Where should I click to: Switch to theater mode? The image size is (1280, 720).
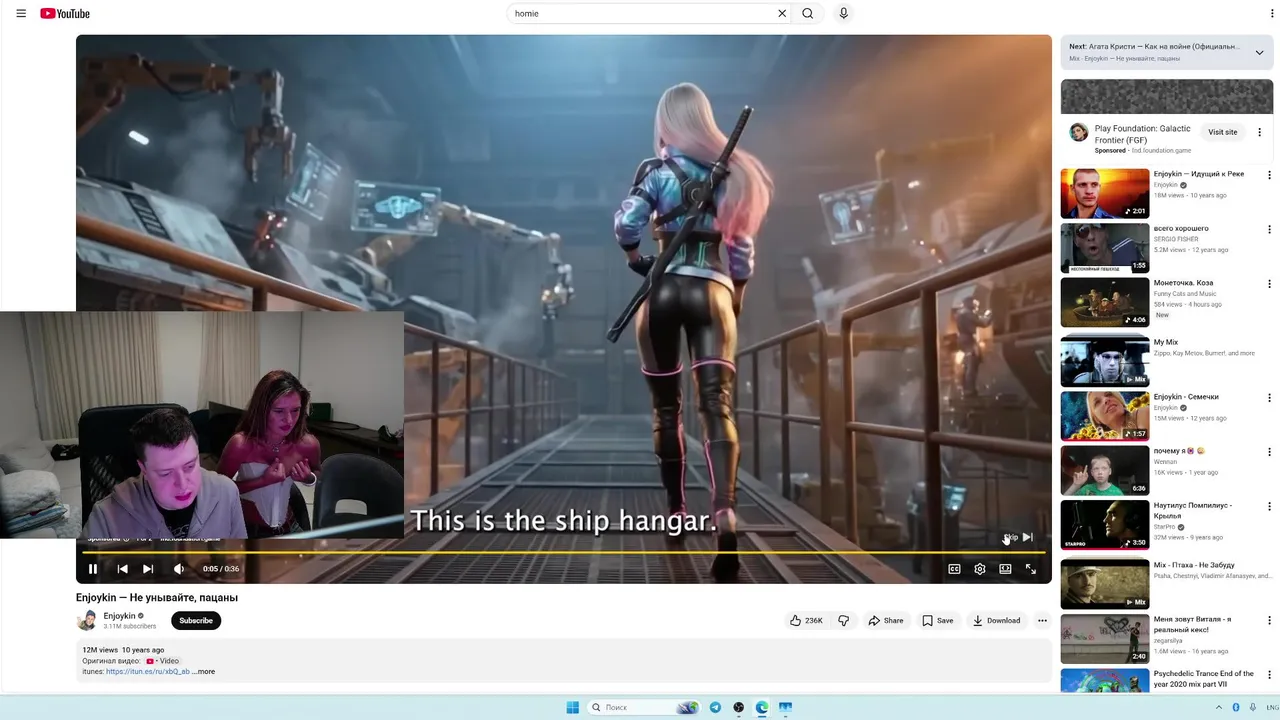point(1005,569)
